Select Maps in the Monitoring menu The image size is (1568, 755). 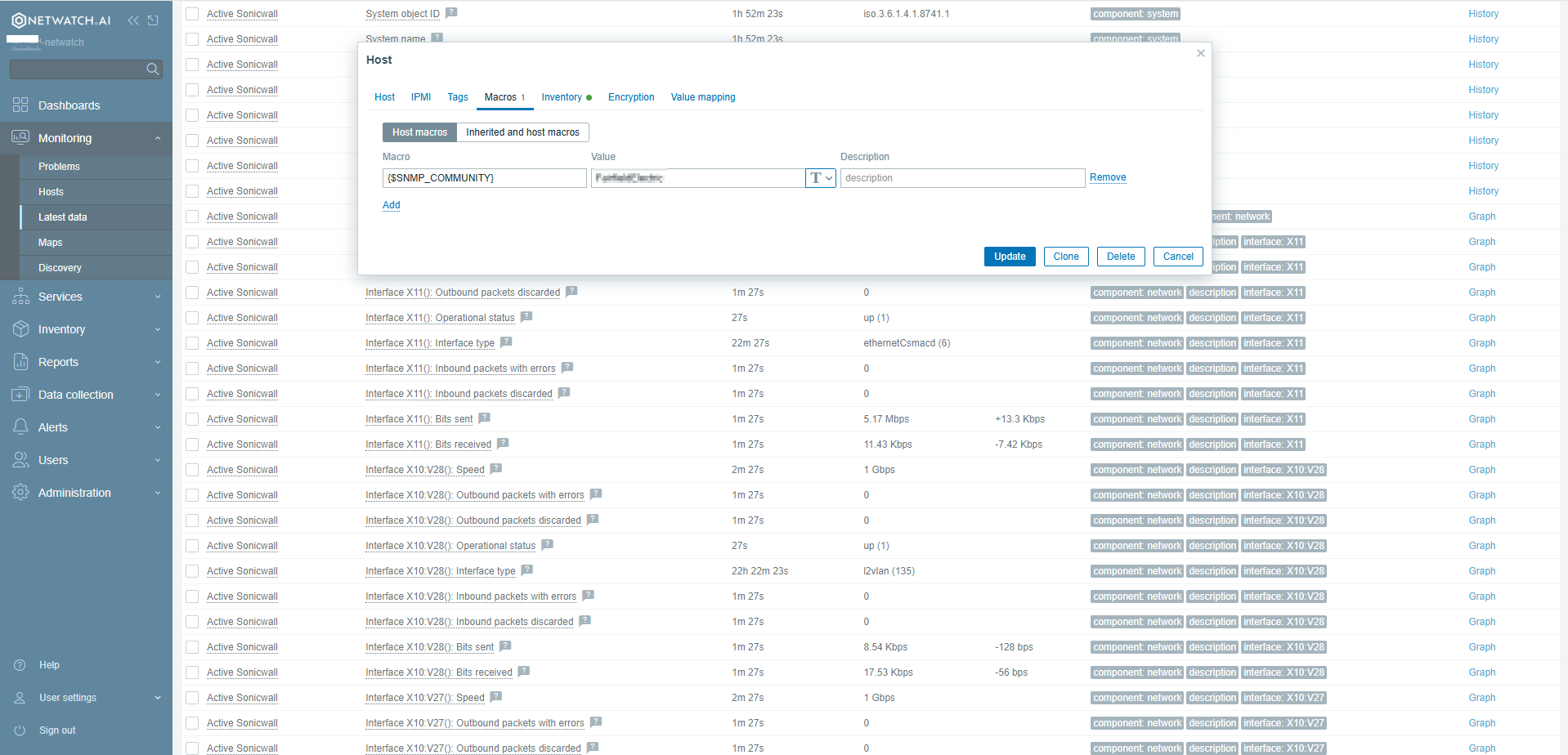pos(50,242)
